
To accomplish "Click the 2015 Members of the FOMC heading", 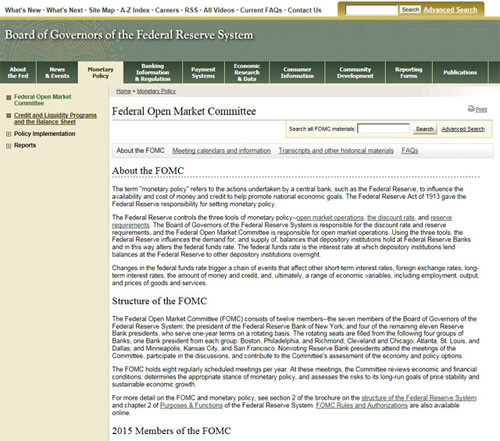I will coord(171,431).
